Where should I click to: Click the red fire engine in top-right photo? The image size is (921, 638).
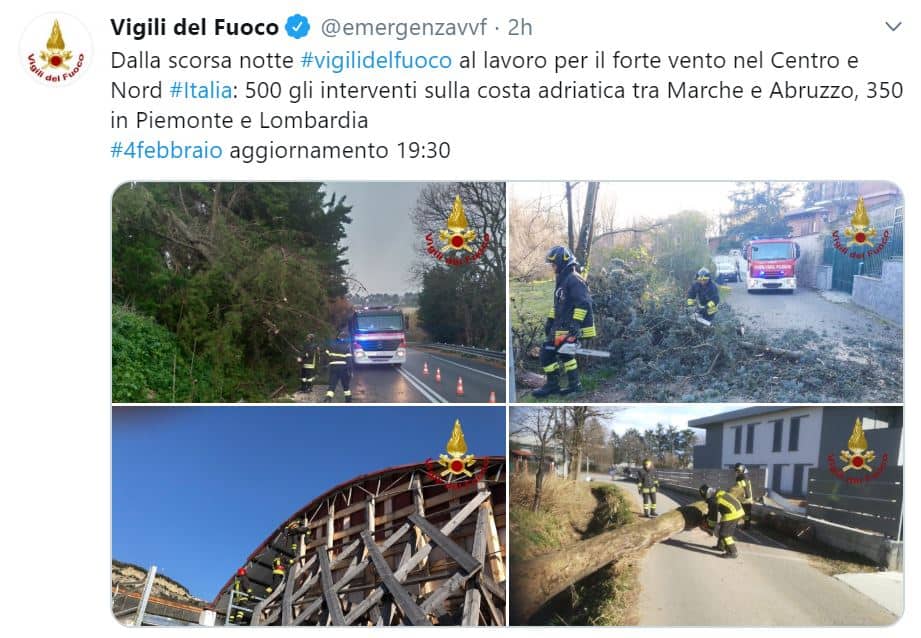coord(771,265)
